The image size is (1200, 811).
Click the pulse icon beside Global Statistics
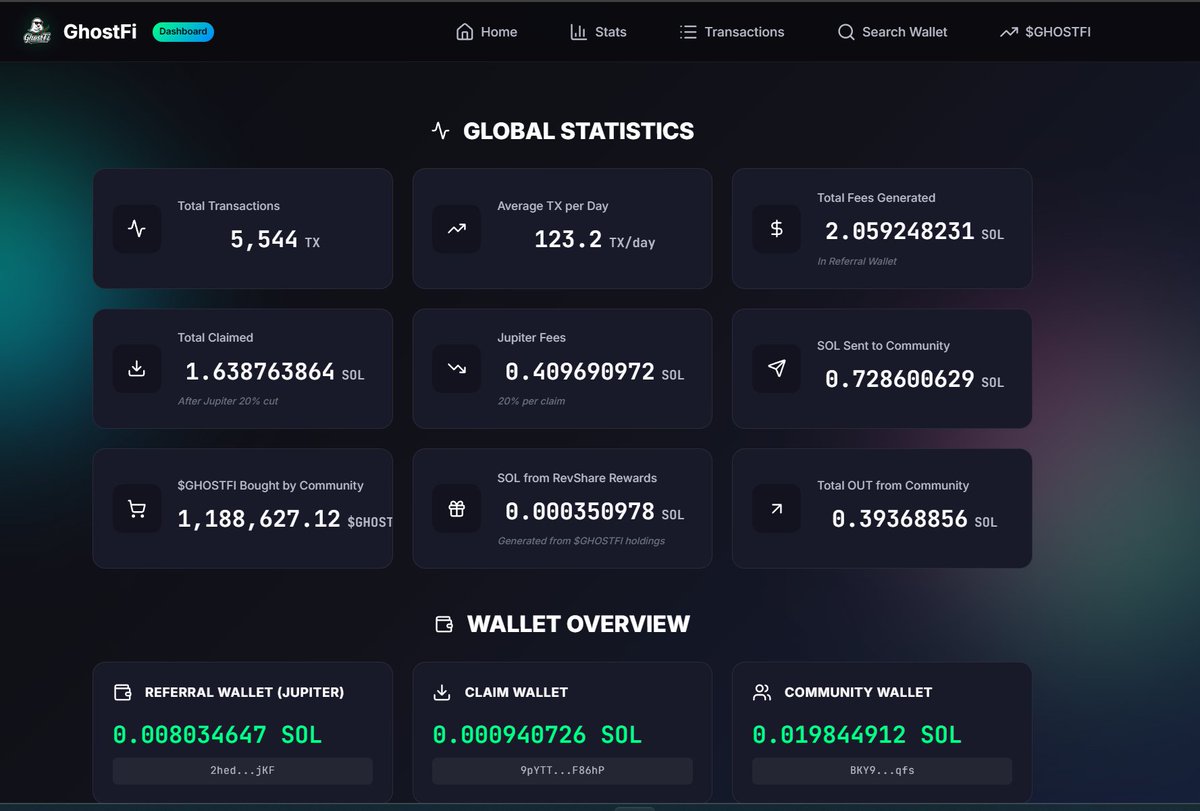[x=440, y=131]
